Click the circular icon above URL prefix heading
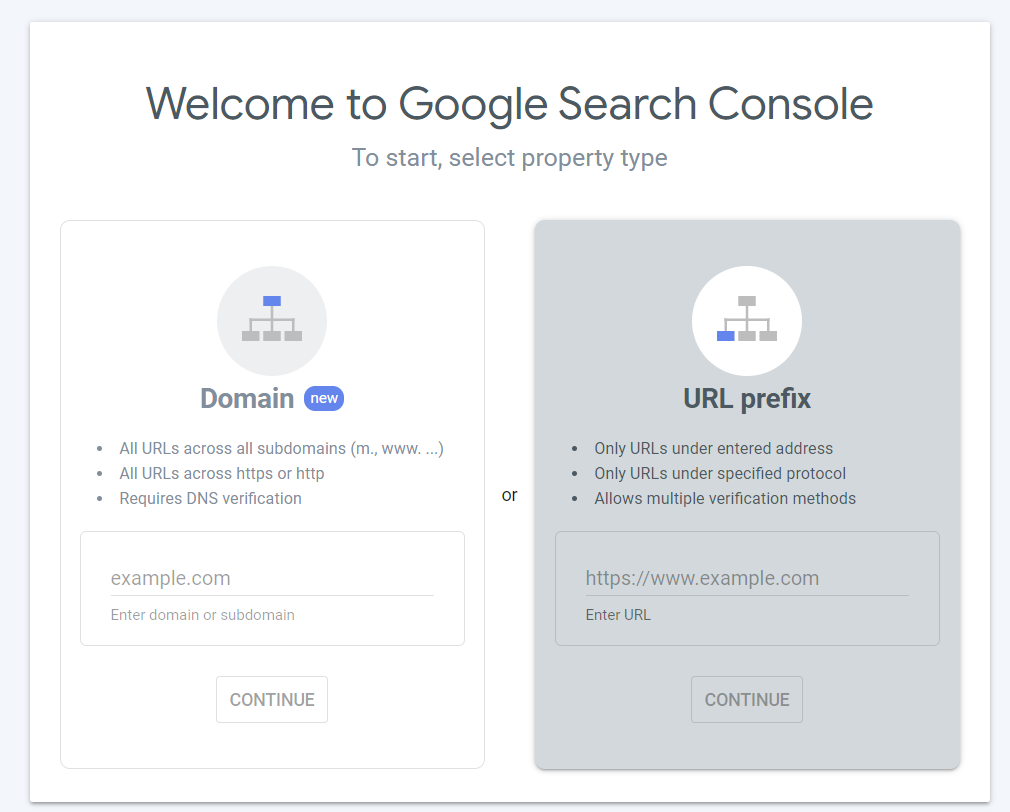1010x812 pixels. (747, 320)
